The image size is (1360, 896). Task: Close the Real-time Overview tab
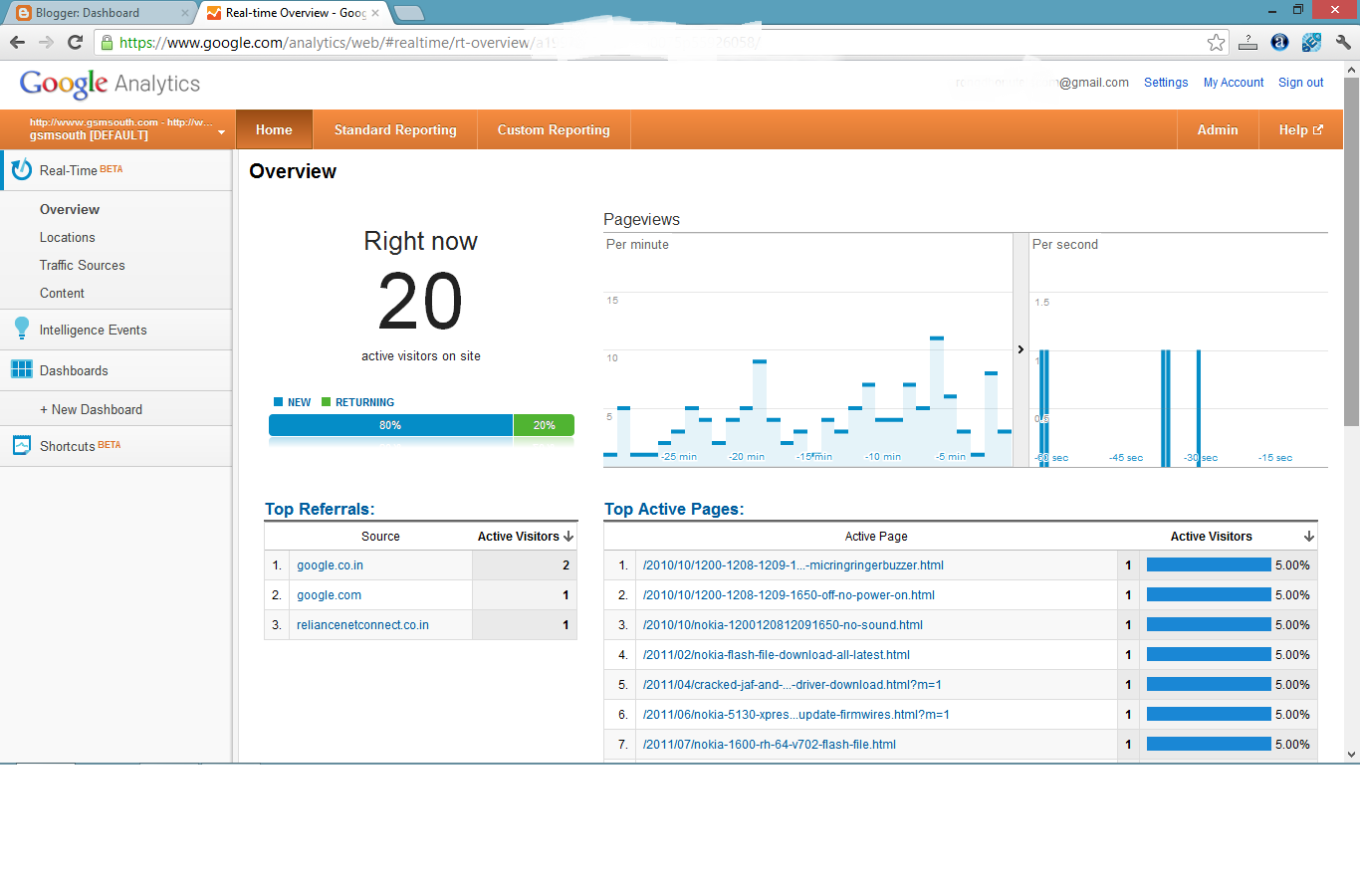click(x=375, y=13)
